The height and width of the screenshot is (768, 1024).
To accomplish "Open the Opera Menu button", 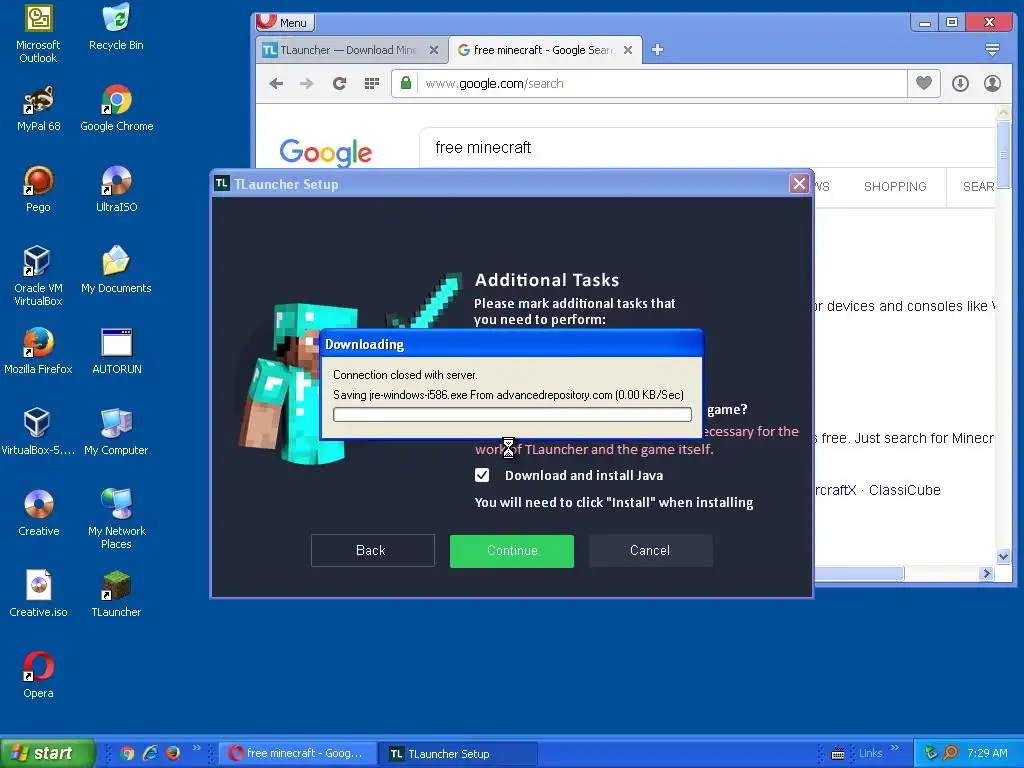I will click(x=285, y=22).
